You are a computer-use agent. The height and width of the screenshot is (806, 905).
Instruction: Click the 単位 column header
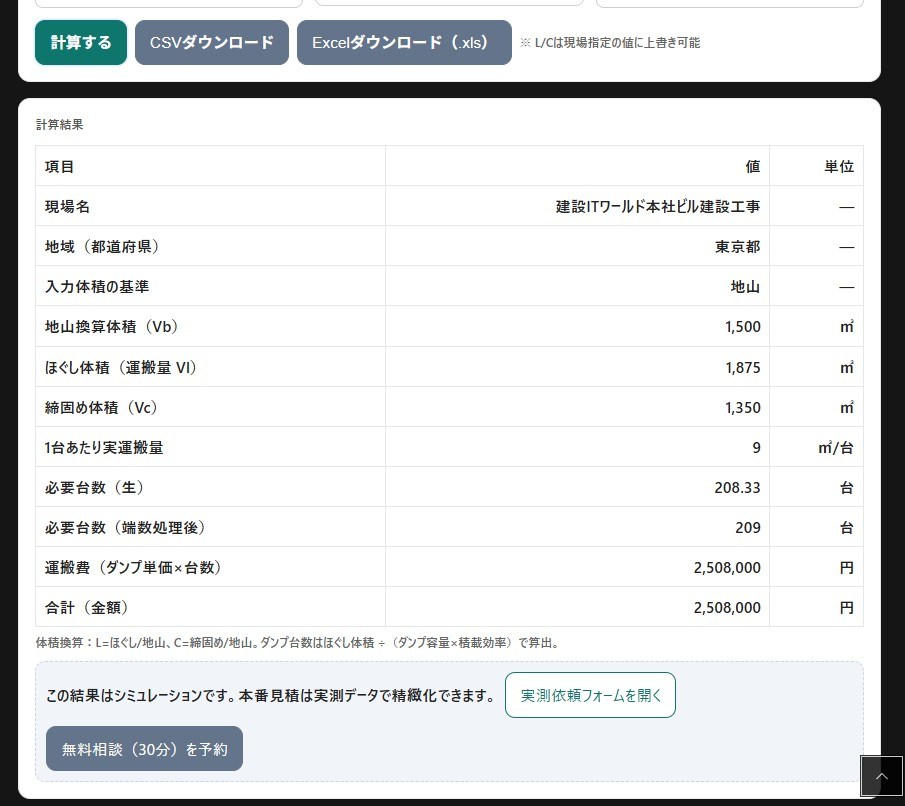tap(838, 166)
